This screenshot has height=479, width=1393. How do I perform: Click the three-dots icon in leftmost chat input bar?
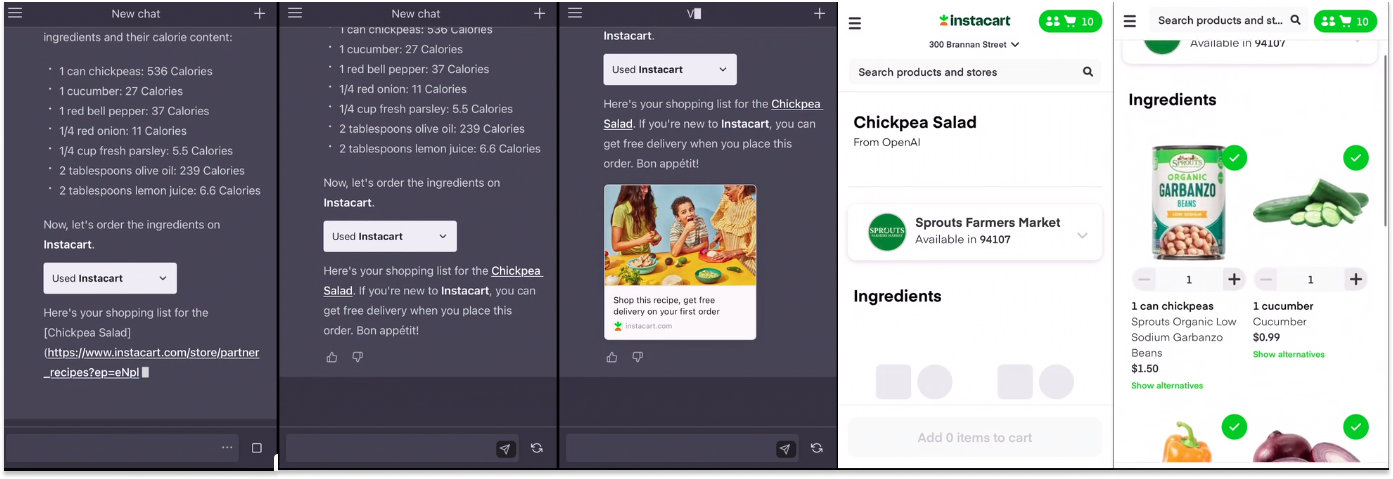(x=227, y=448)
